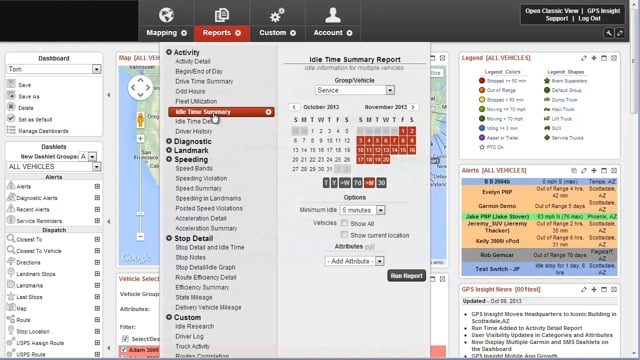This screenshot has width=640, height=360.
Task: Click the Custom gears icon
Action: tap(277, 16)
